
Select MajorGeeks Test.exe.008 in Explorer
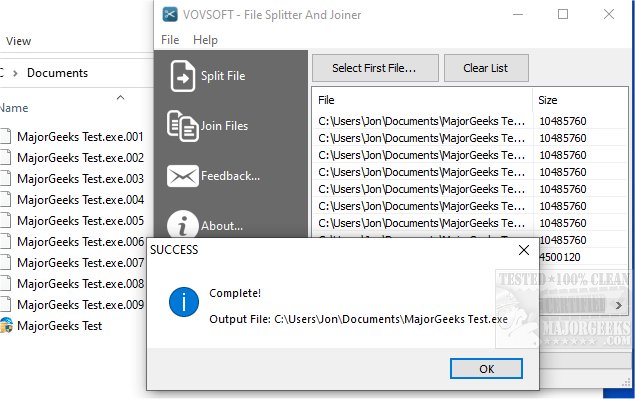tap(80, 284)
